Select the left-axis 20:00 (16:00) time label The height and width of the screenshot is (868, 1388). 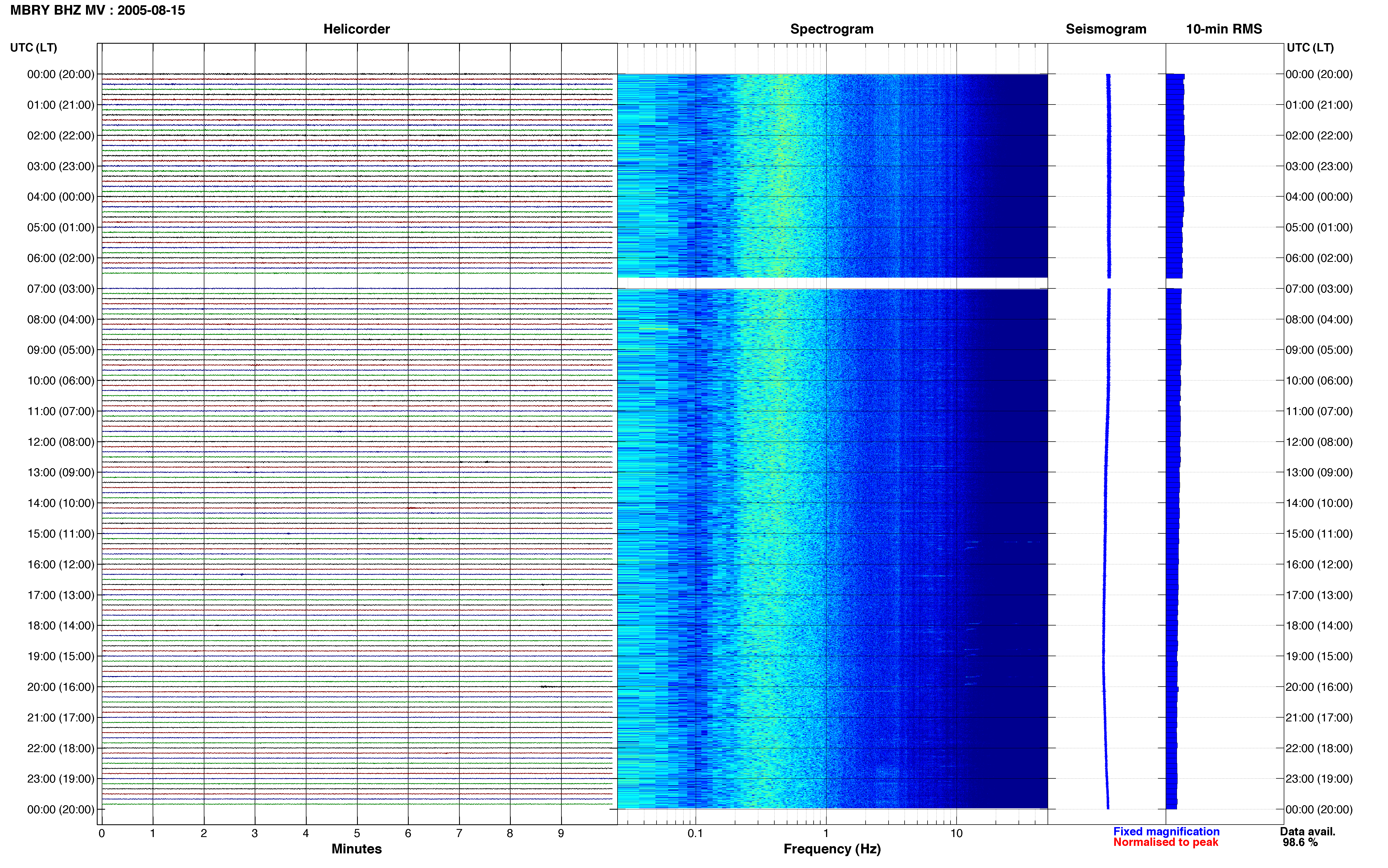point(61,687)
